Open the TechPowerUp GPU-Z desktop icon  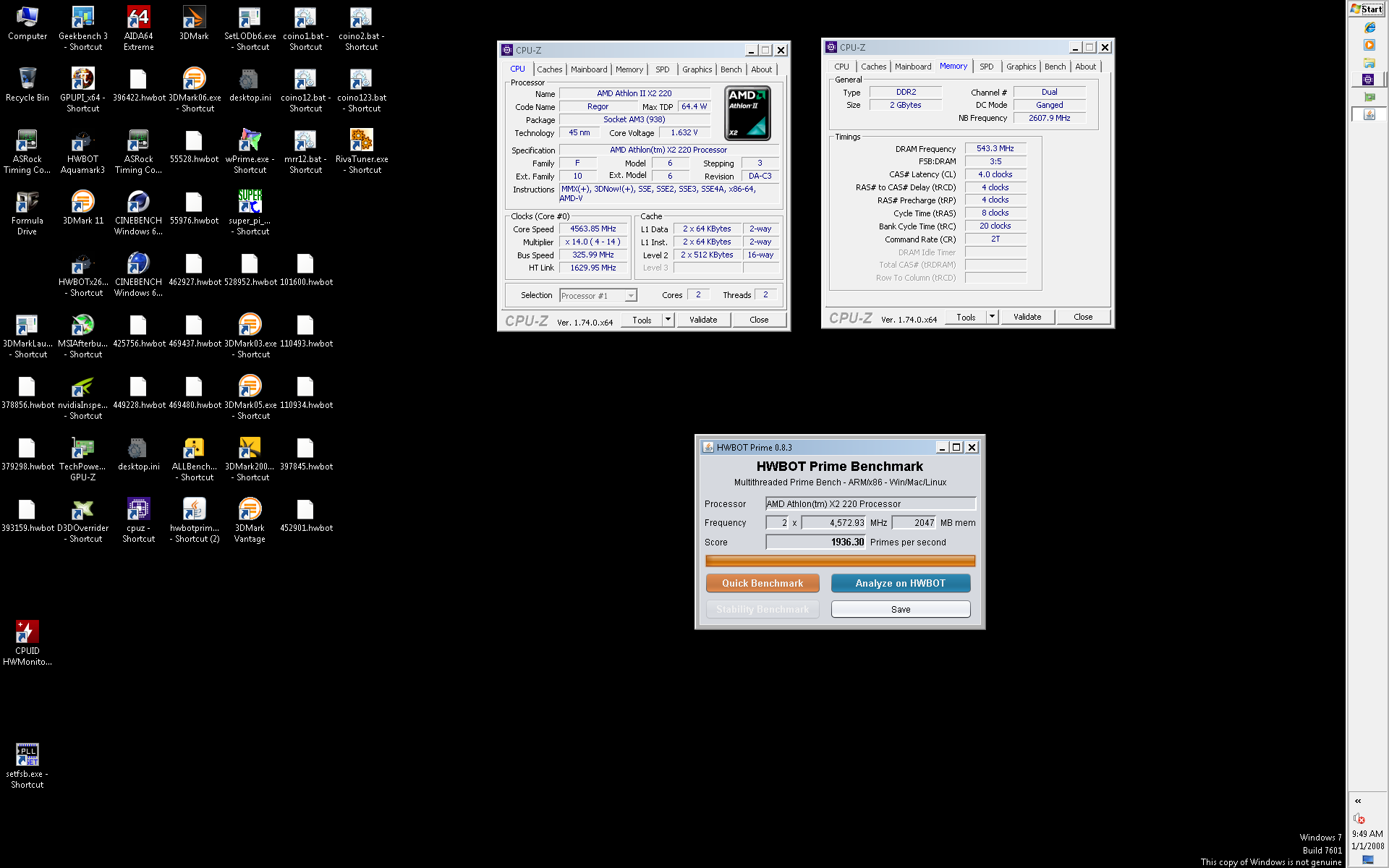pyautogui.click(x=83, y=459)
